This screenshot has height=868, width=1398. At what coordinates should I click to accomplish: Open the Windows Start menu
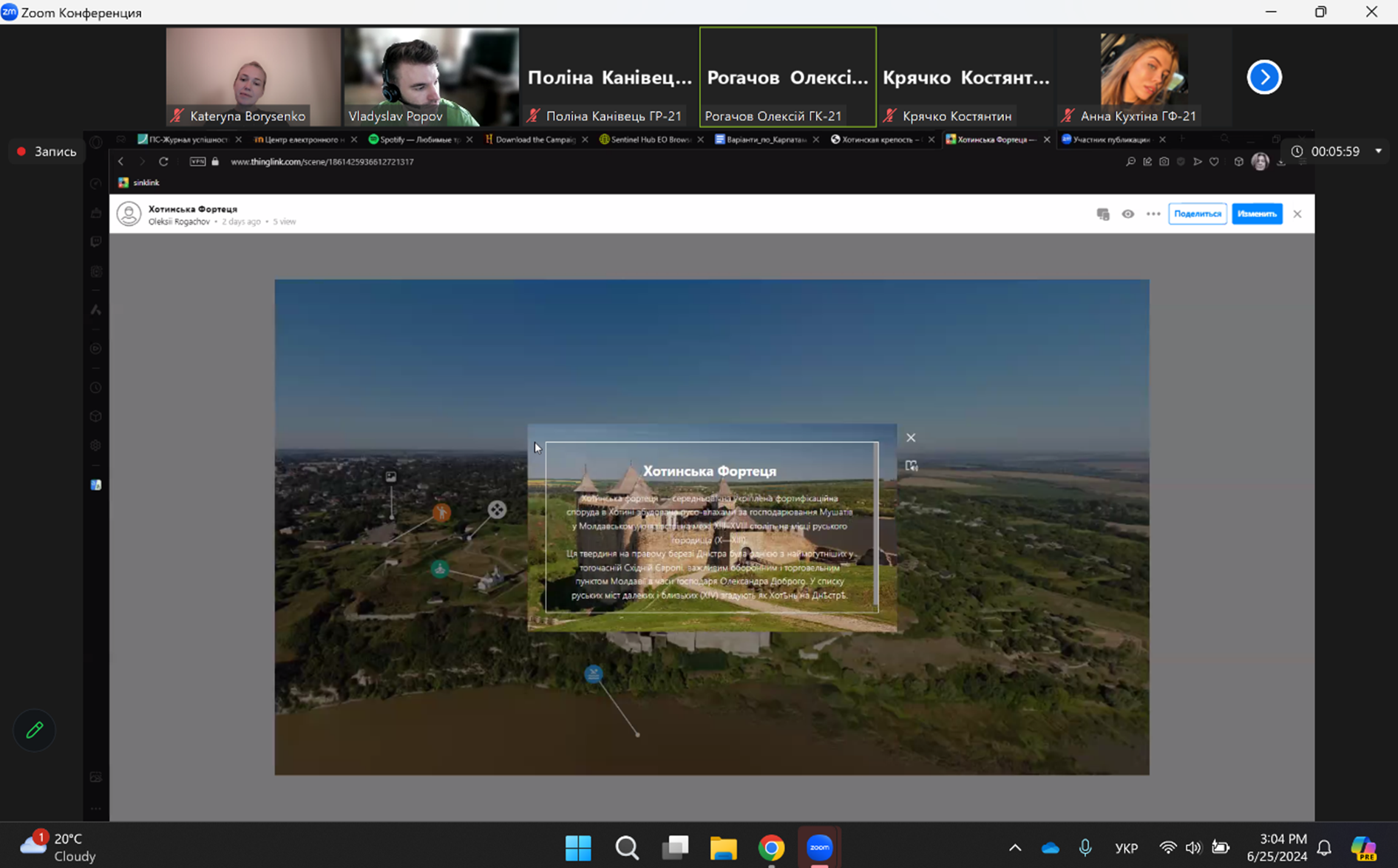click(x=577, y=847)
